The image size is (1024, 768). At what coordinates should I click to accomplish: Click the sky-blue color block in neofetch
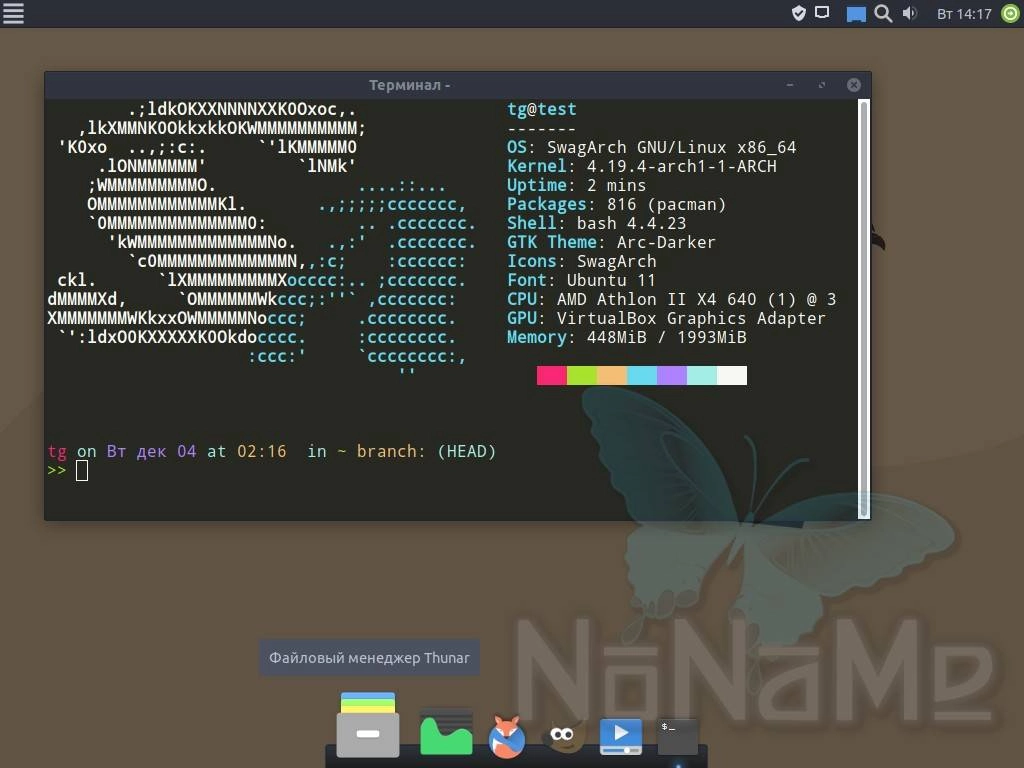pos(642,376)
